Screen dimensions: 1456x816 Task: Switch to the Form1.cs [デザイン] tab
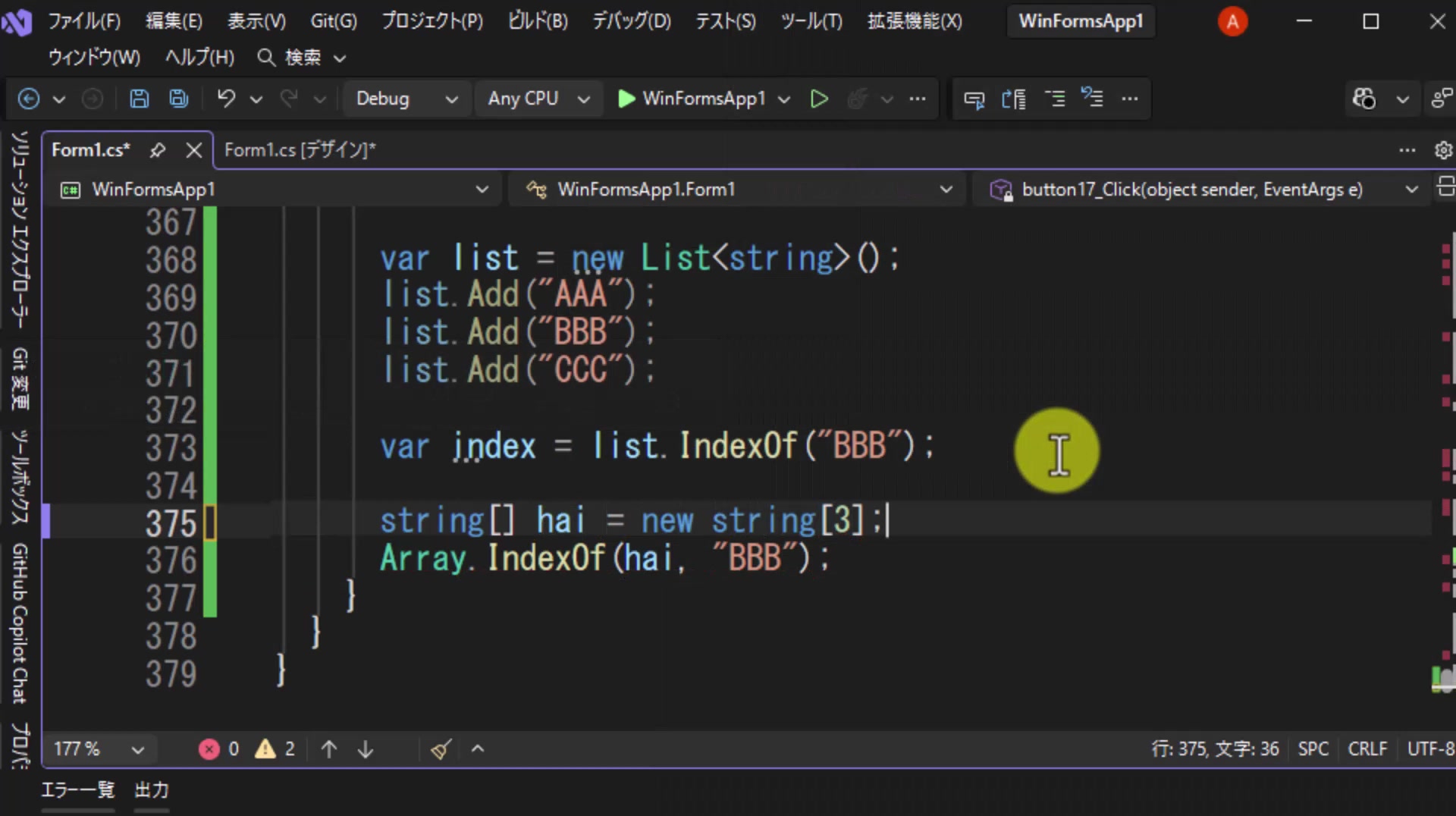[300, 150]
